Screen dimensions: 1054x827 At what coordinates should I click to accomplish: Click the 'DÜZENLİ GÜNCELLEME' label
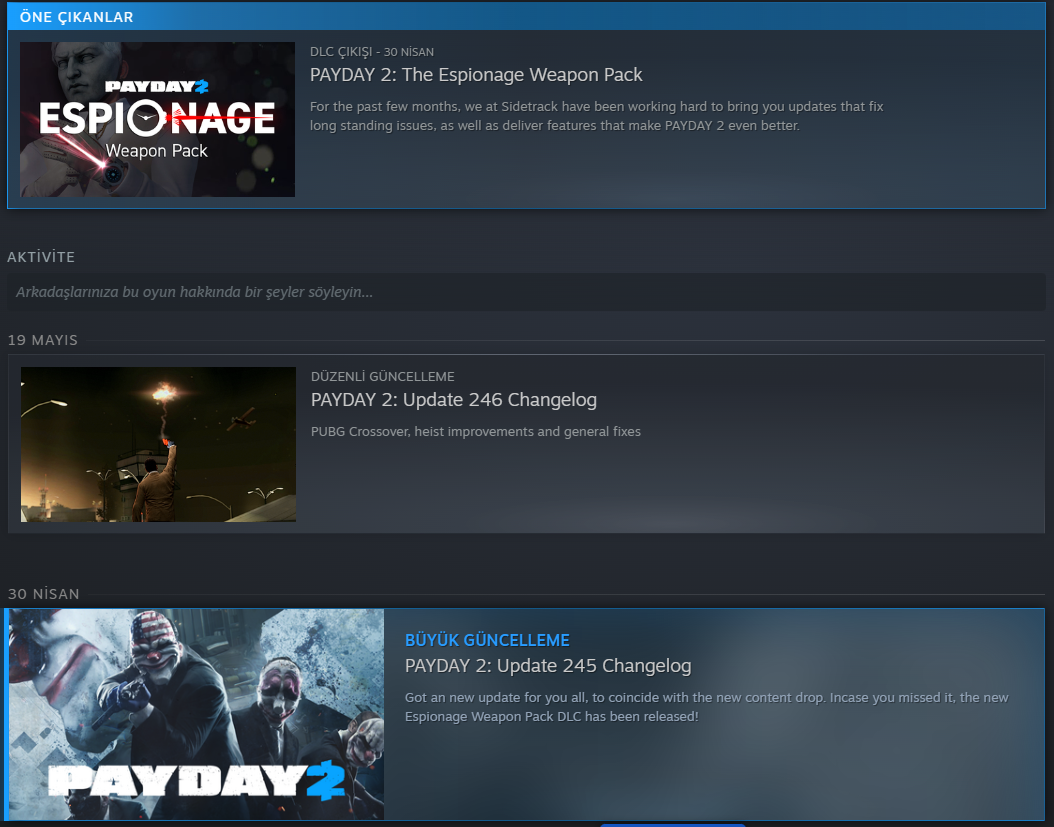tap(382, 377)
